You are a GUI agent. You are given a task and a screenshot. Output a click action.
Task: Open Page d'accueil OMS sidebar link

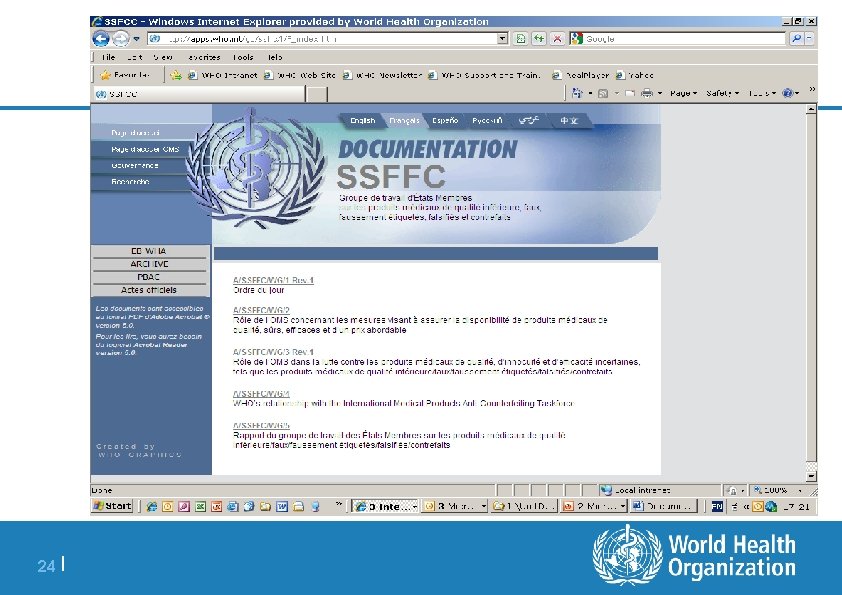145,149
